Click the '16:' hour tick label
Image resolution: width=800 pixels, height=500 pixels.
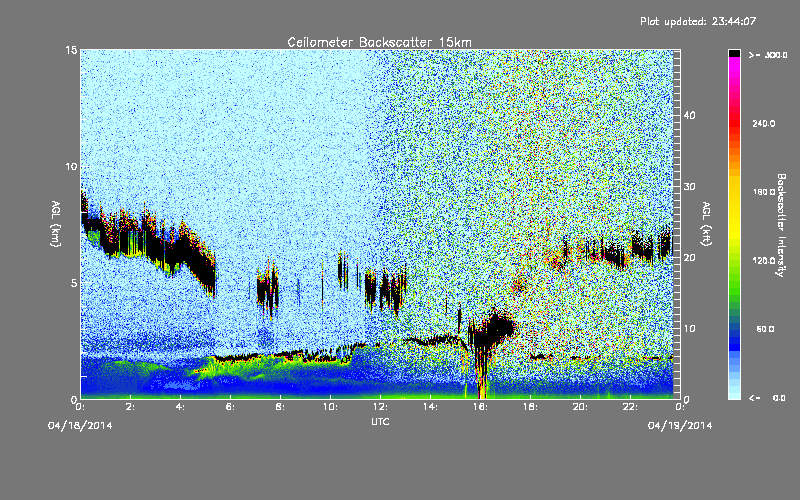coord(480,407)
